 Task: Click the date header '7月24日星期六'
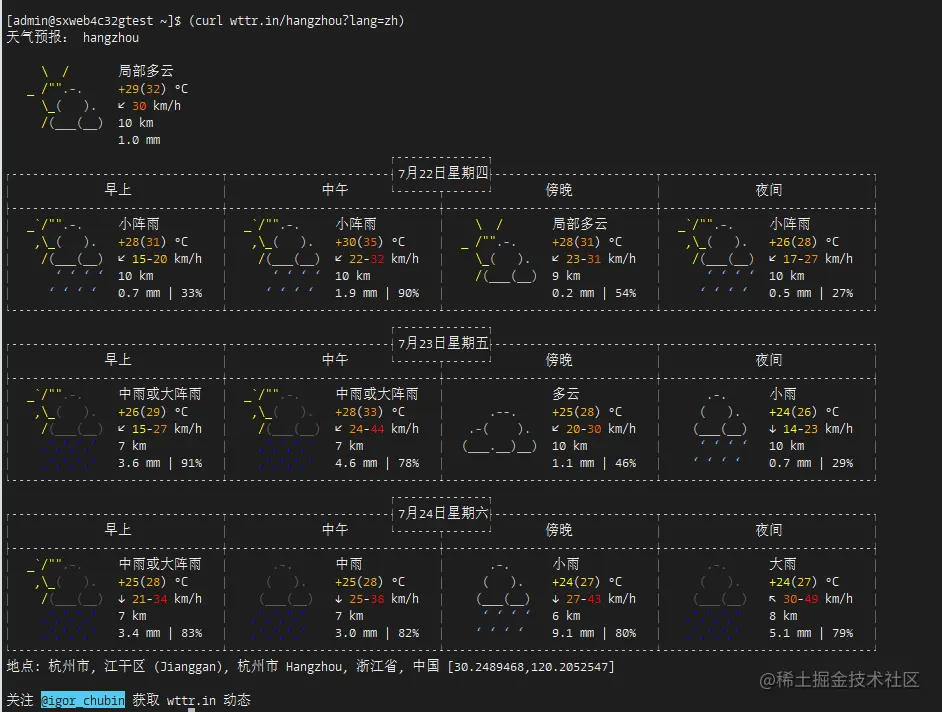pyautogui.click(x=442, y=513)
